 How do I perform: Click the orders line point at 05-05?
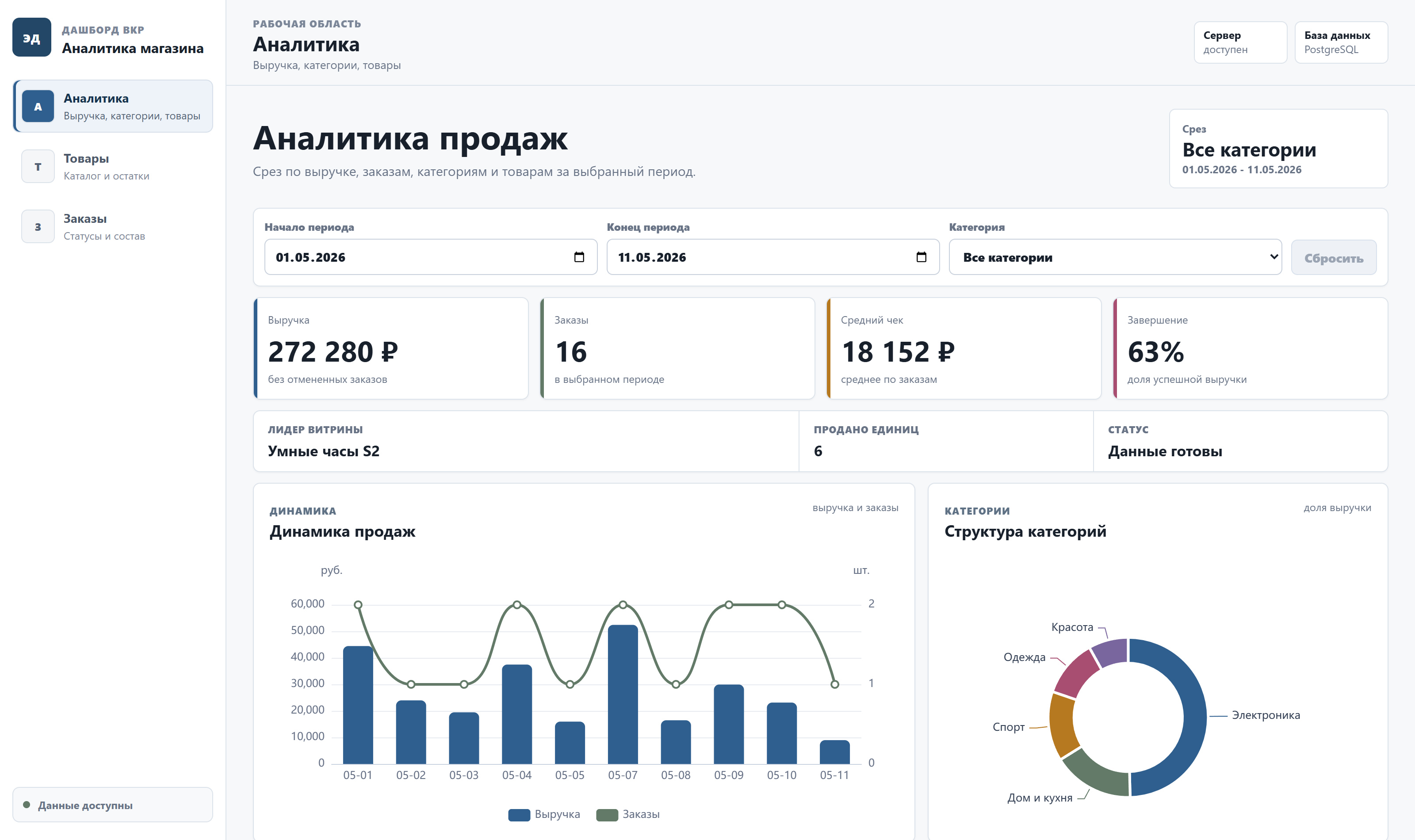coord(570,684)
